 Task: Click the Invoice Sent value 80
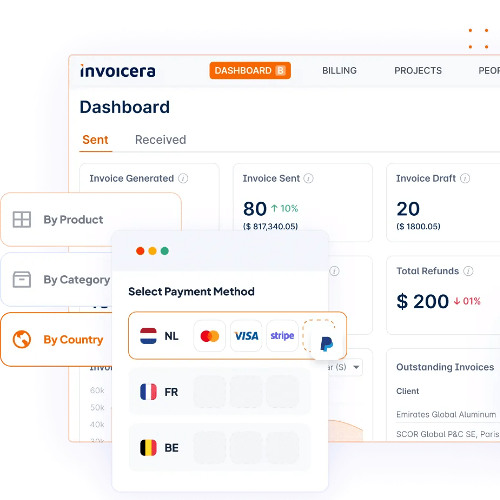click(255, 209)
